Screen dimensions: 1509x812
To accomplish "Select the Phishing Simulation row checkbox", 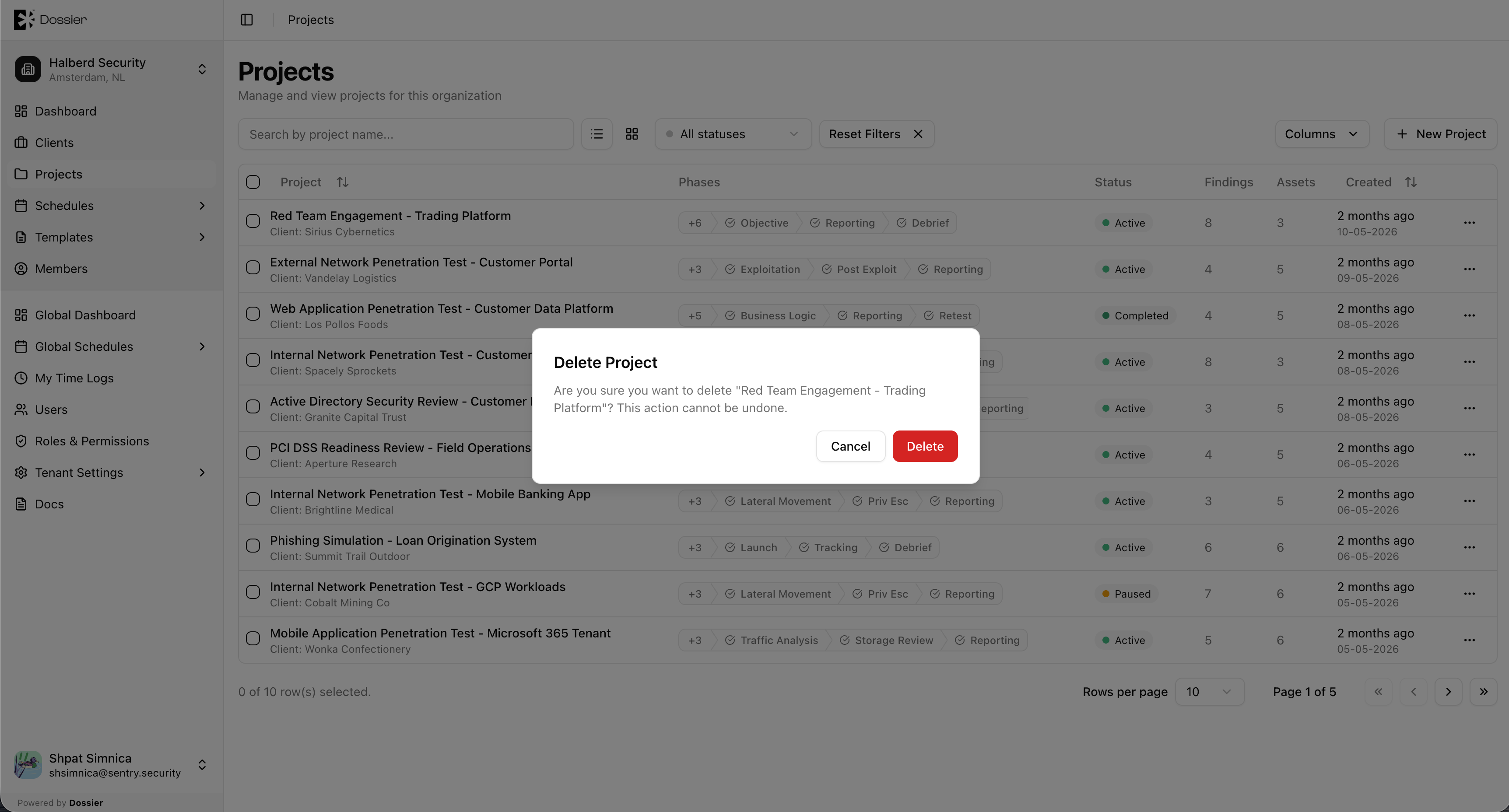I will (253, 546).
